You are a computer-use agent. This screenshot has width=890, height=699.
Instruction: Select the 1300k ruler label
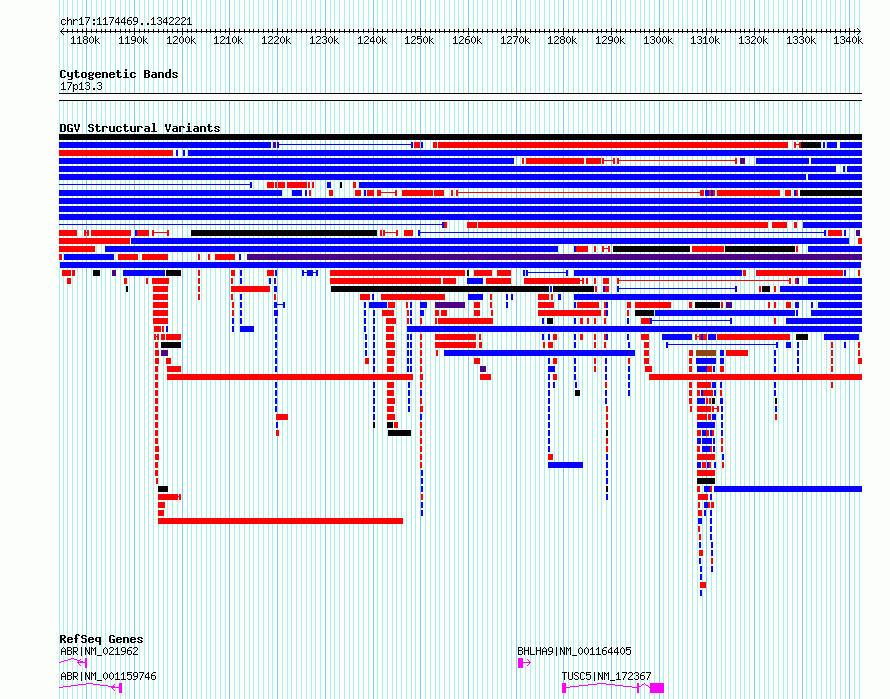click(x=658, y=40)
